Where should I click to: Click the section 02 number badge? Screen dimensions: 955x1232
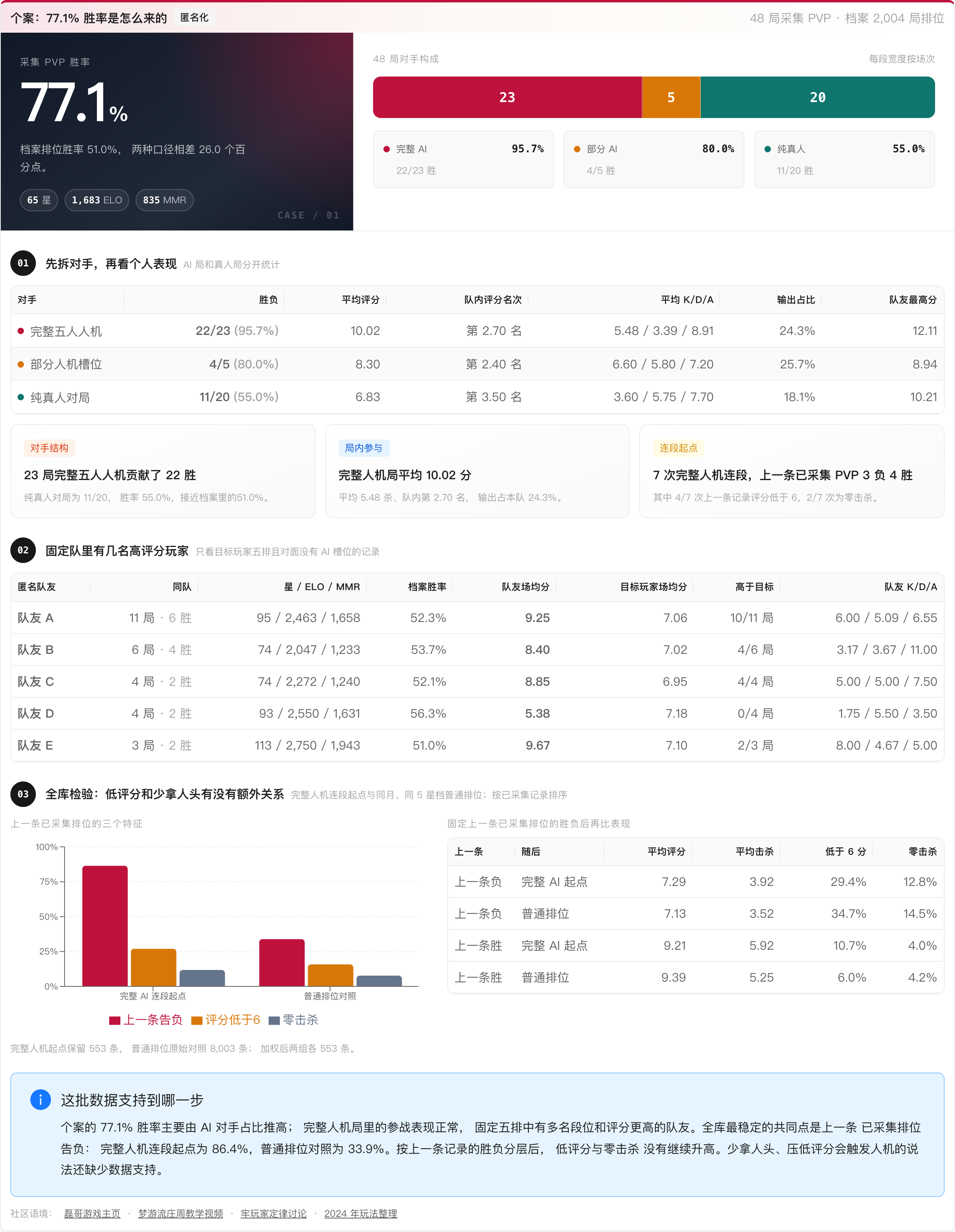(23, 550)
